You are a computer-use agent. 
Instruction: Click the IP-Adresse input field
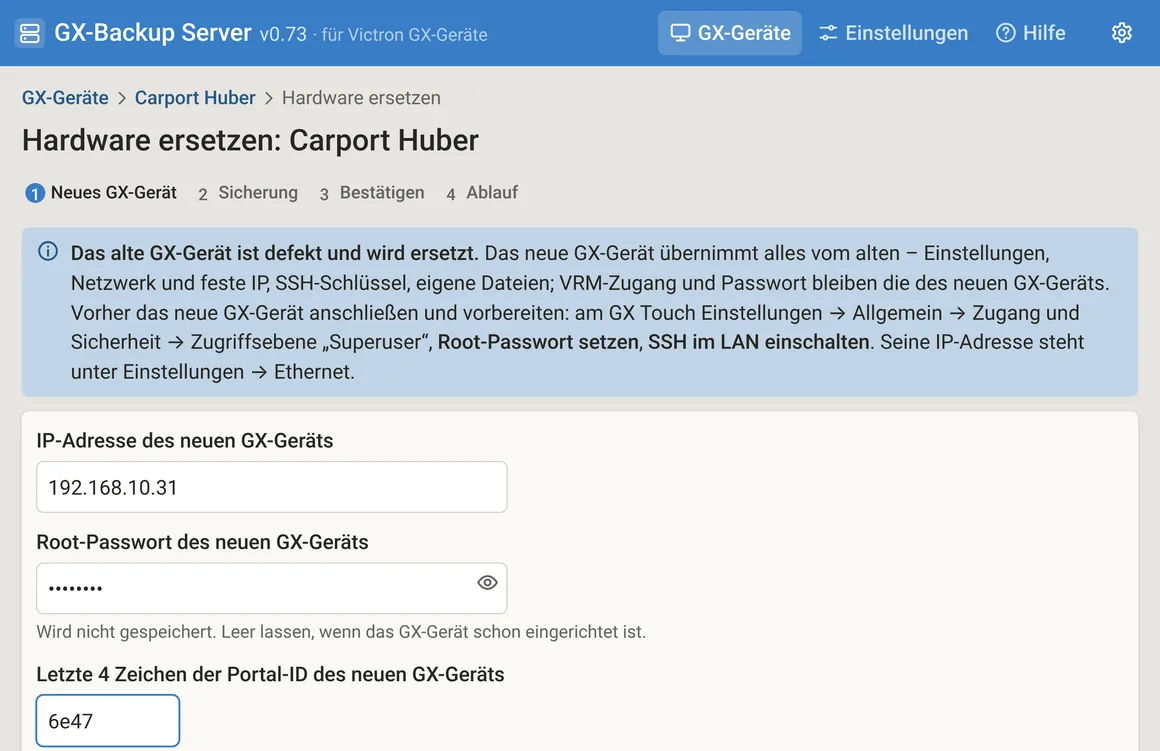pyautogui.click(x=272, y=487)
